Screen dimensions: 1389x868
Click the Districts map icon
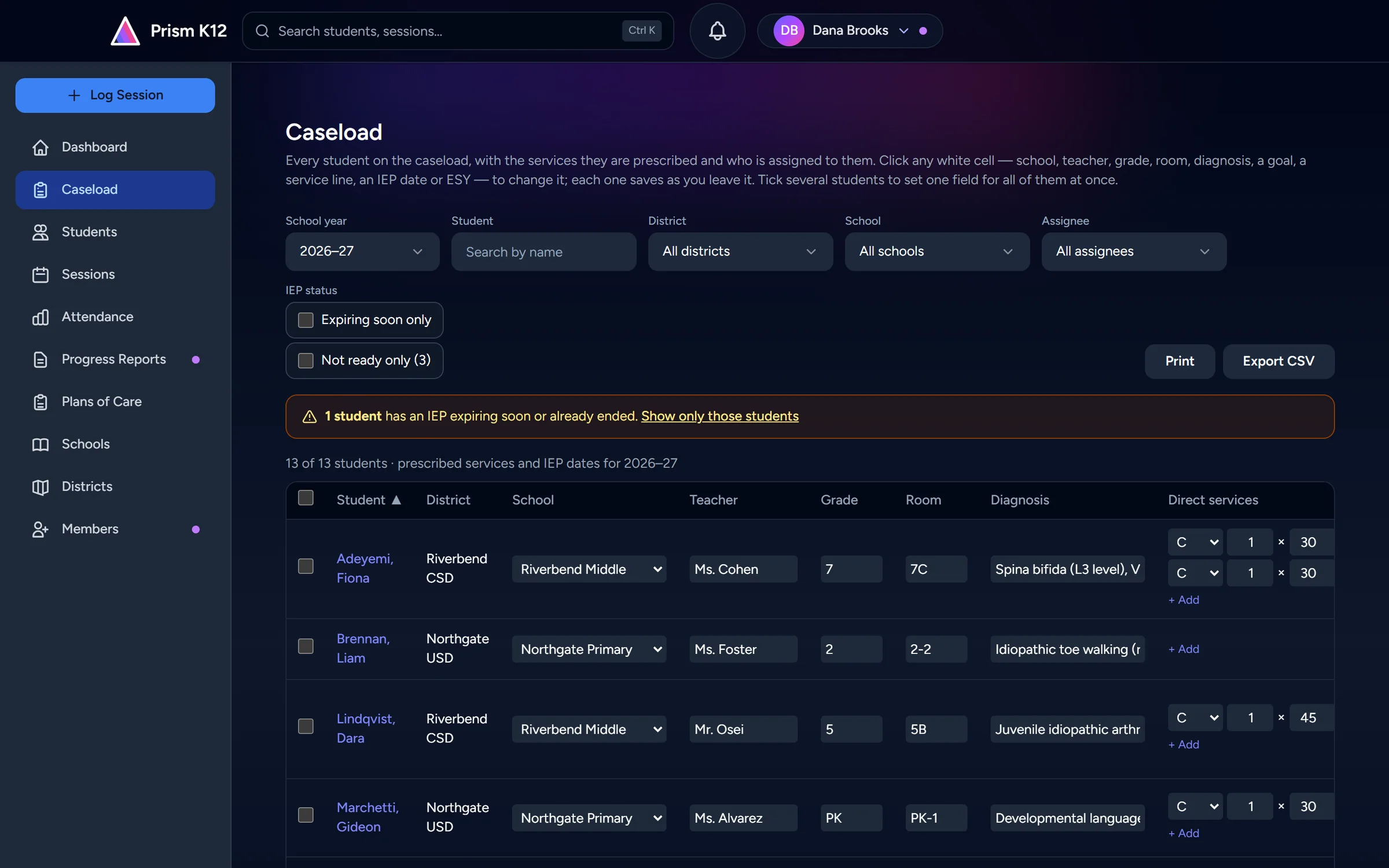click(x=41, y=487)
